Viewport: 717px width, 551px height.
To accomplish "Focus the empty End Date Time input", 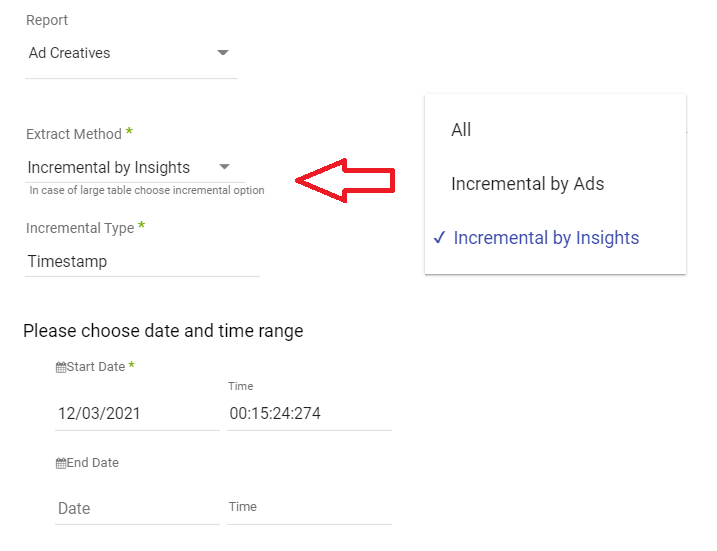I will (x=308, y=507).
